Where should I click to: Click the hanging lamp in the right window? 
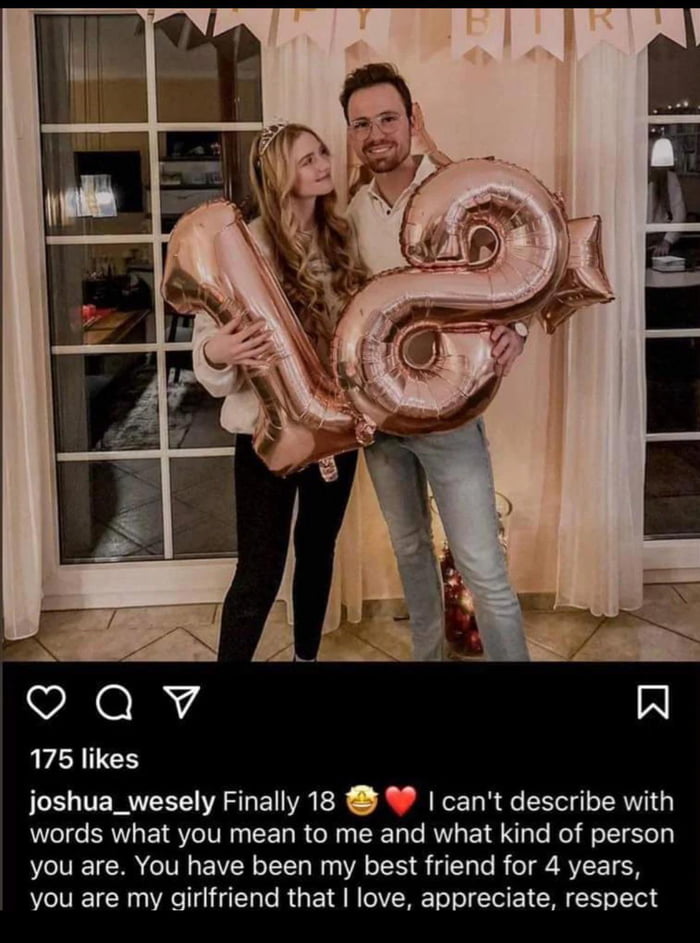coord(662,150)
